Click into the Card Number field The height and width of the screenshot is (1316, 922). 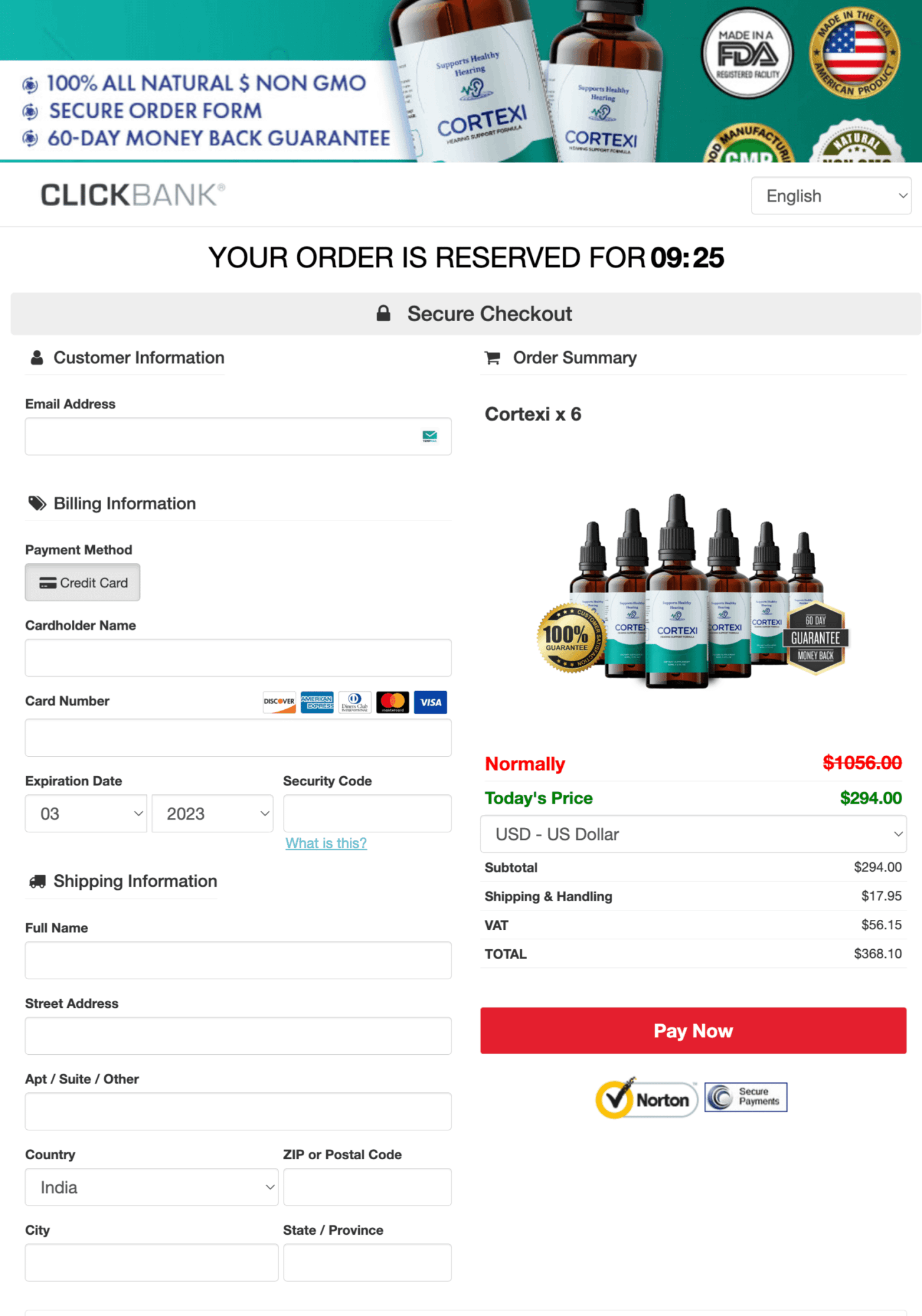(x=238, y=737)
